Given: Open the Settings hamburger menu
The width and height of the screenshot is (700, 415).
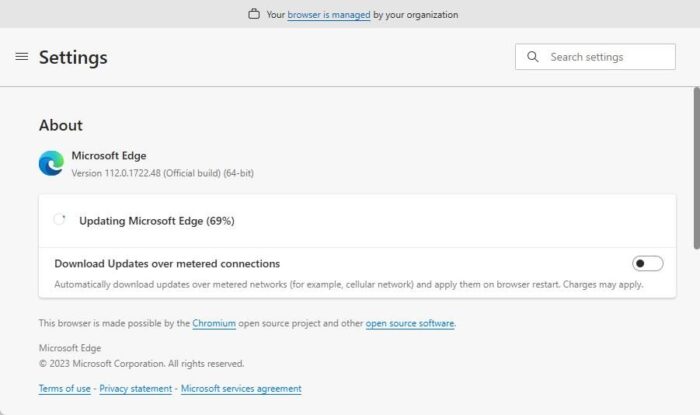Looking at the screenshot, I should coord(22,57).
